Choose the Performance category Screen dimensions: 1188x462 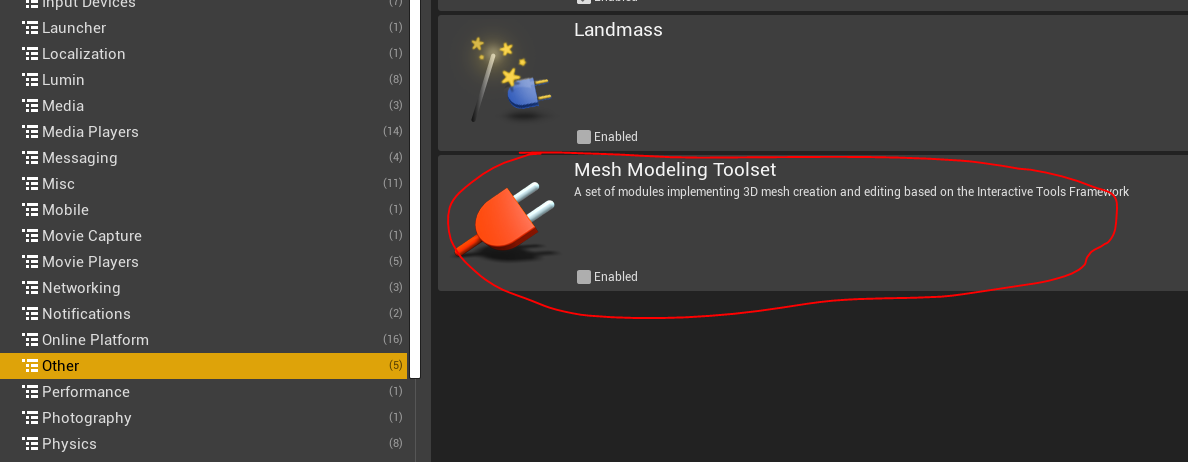(x=203, y=392)
